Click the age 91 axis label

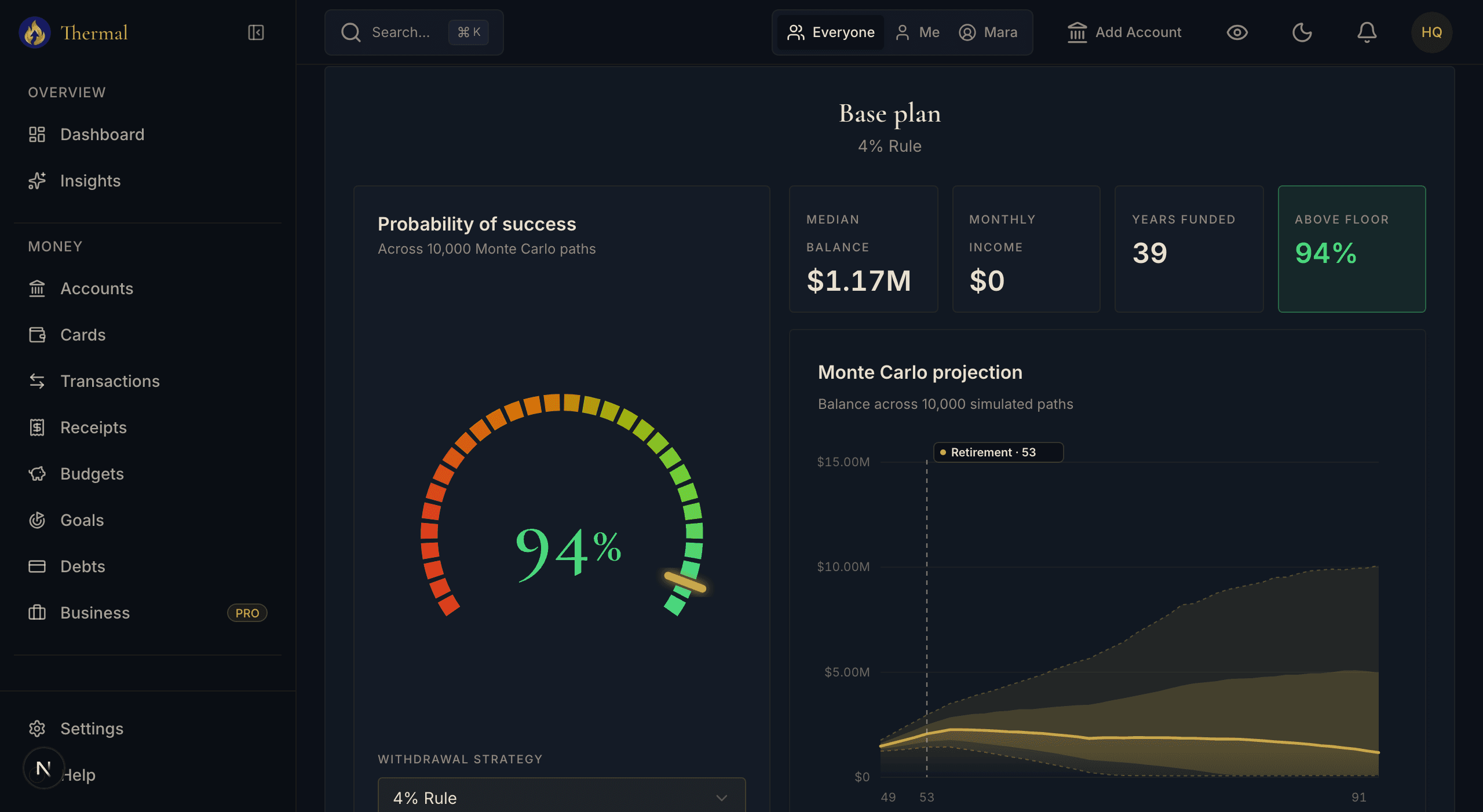click(x=1359, y=797)
